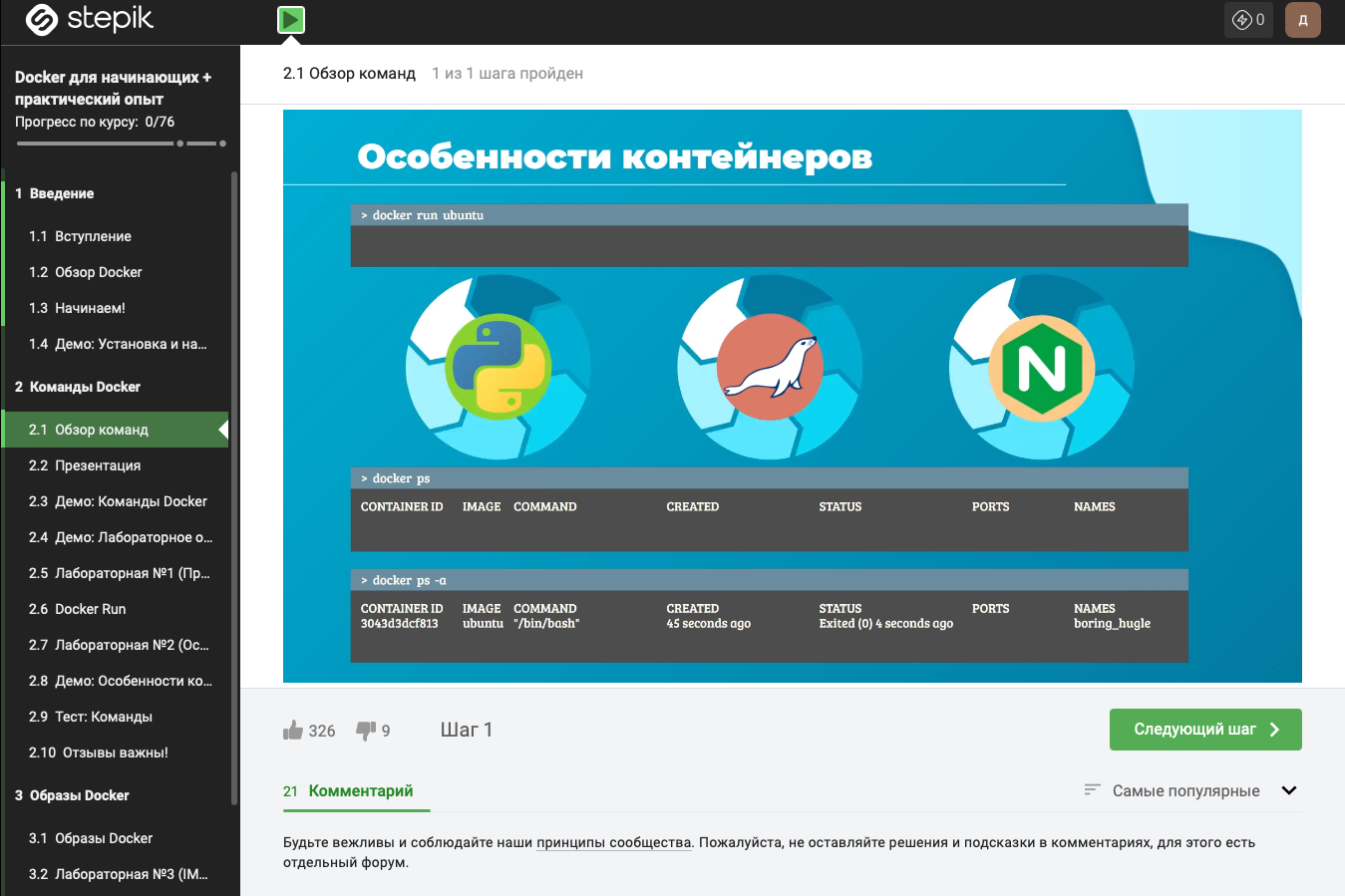Open lesson 1.4 Демо: Установка
This screenshot has width=1345, height=896.
click(116, 344)
